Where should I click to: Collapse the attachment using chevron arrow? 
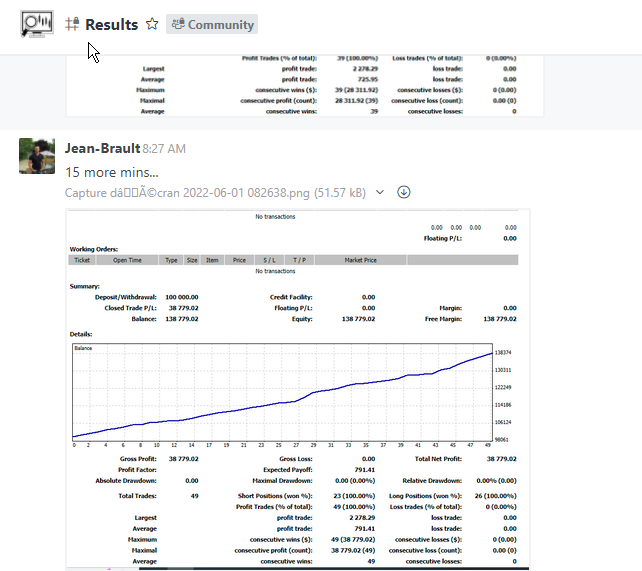click(x=380, y=192)
